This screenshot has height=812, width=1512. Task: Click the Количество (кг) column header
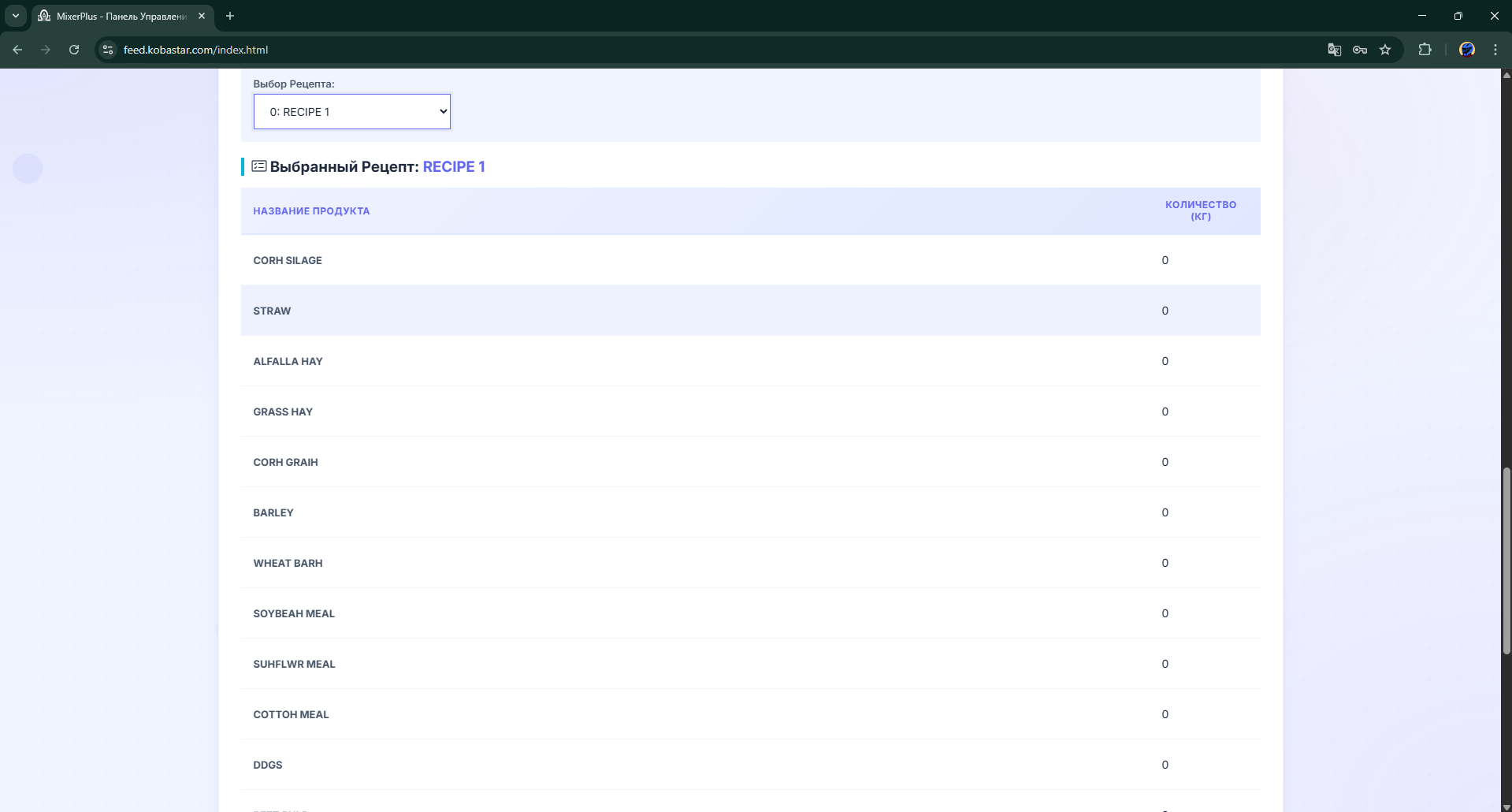(x=1200, y=210)
